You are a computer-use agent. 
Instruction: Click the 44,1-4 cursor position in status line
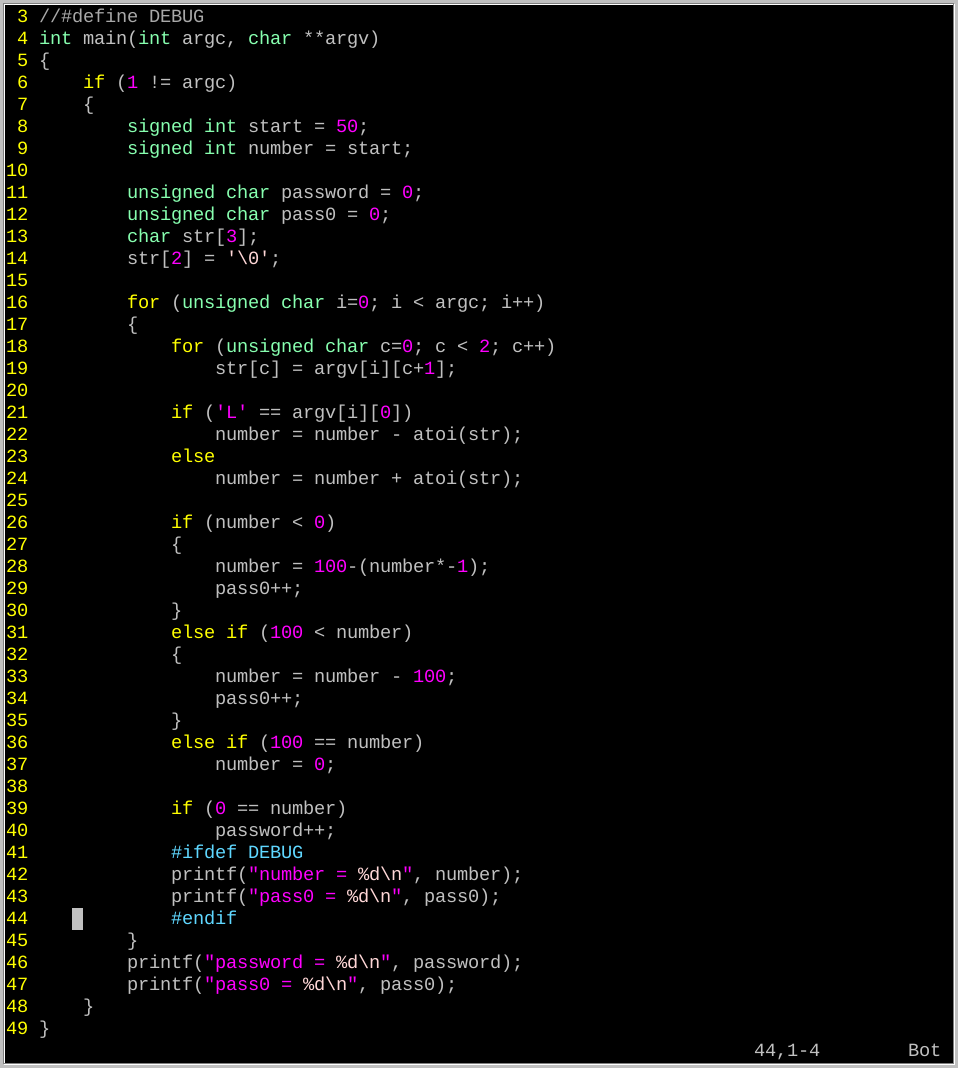point(786,1051)
